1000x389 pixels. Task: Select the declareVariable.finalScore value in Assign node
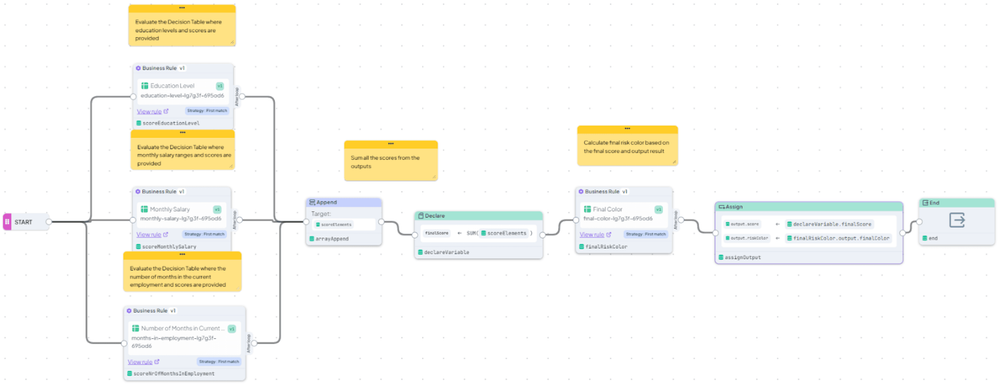[x=829, y=224]
